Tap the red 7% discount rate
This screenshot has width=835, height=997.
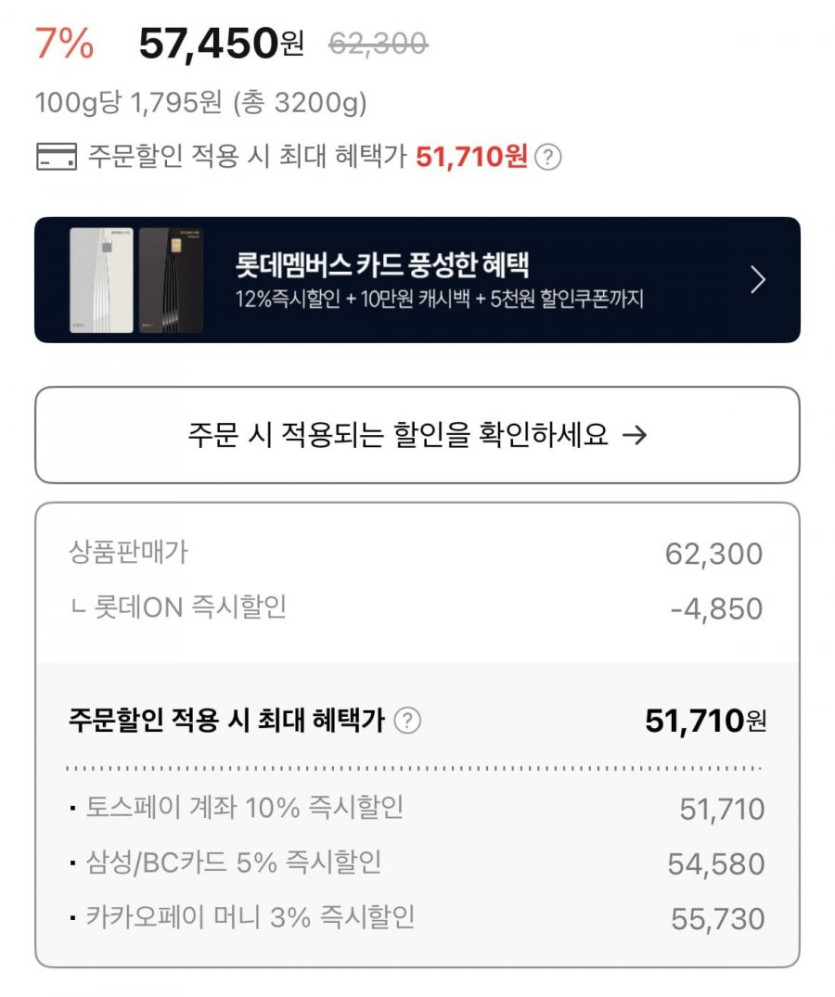[64, 43]
